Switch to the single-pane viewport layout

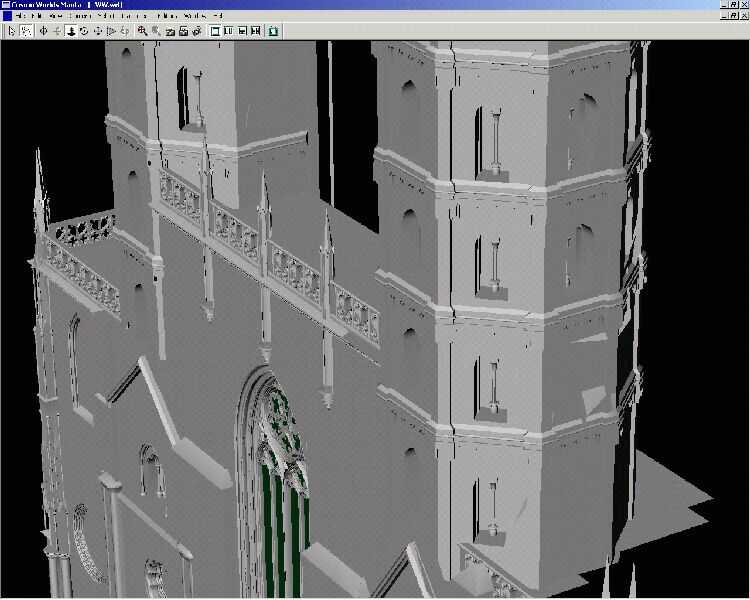216,31
